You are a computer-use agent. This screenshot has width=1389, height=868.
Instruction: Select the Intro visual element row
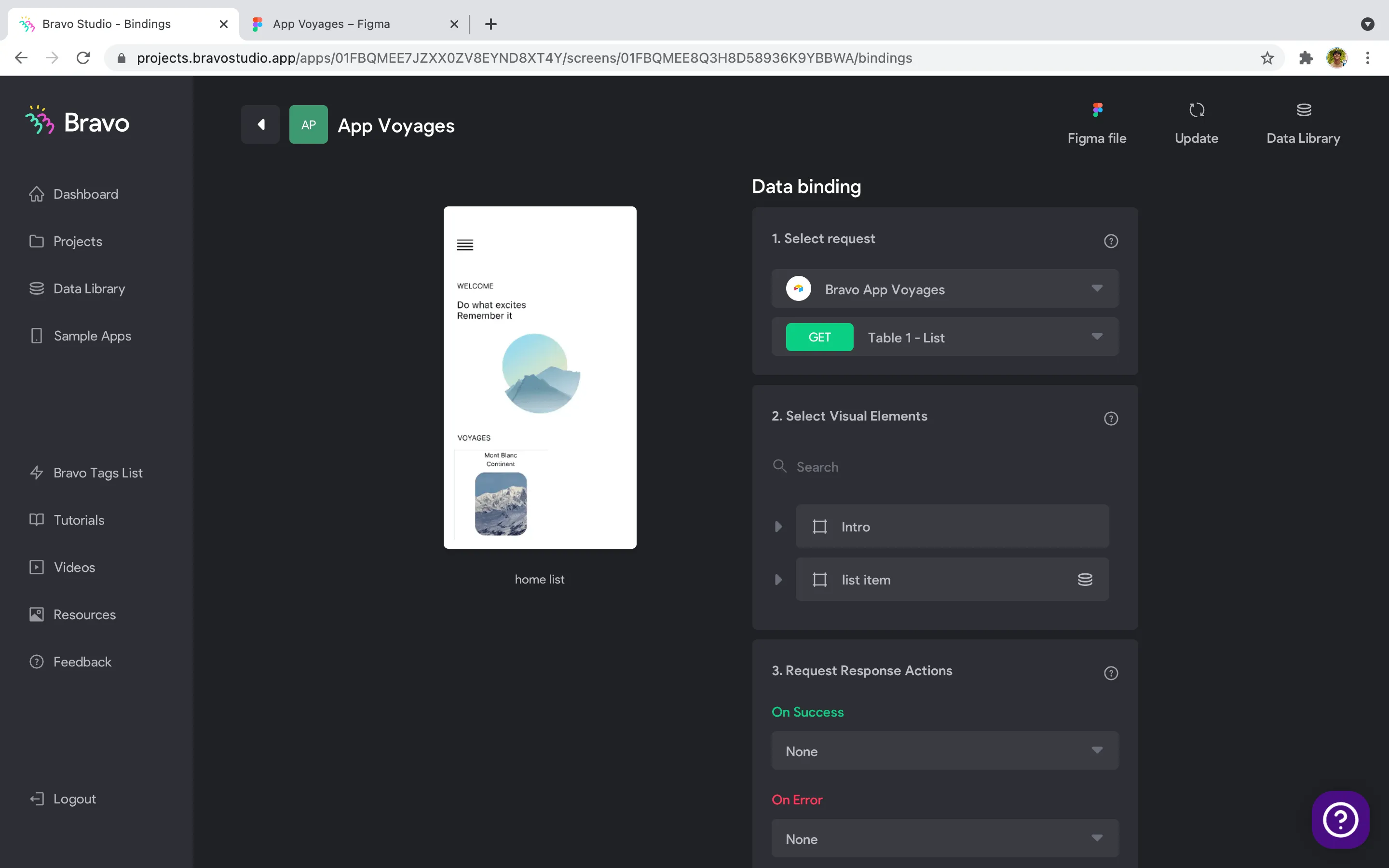[x=952, y=527]
